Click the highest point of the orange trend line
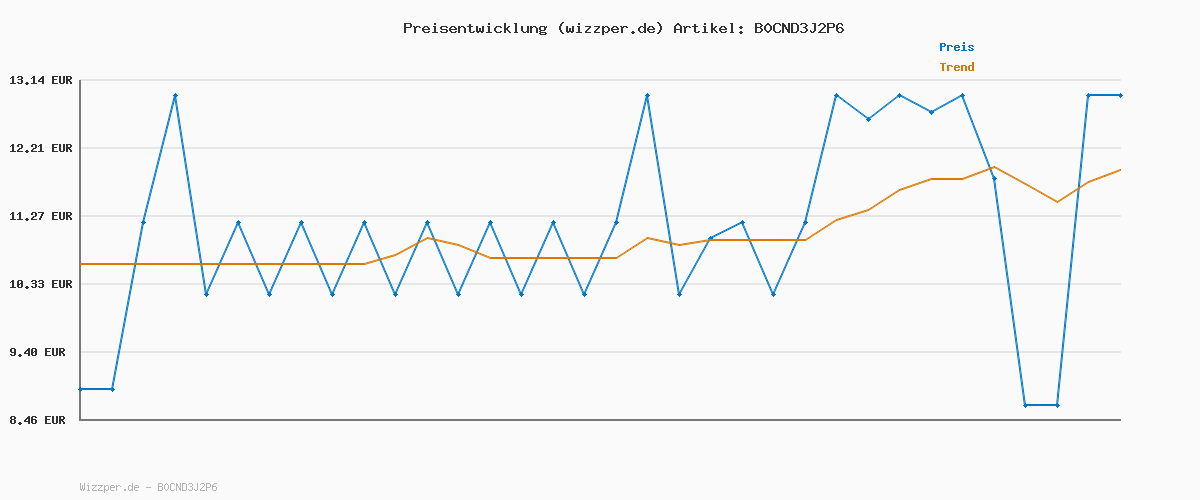This screenshot has width=1200, height=500. tap(994, 167)
